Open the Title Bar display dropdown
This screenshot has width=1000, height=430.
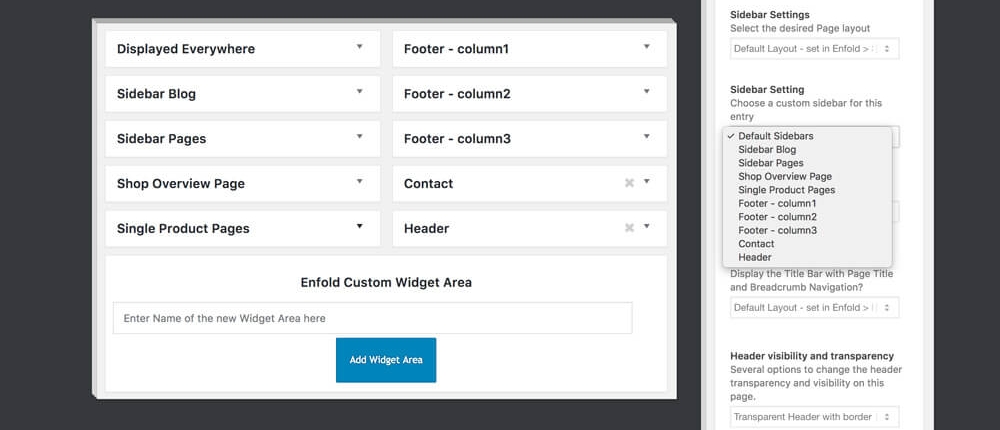(814, 308)
